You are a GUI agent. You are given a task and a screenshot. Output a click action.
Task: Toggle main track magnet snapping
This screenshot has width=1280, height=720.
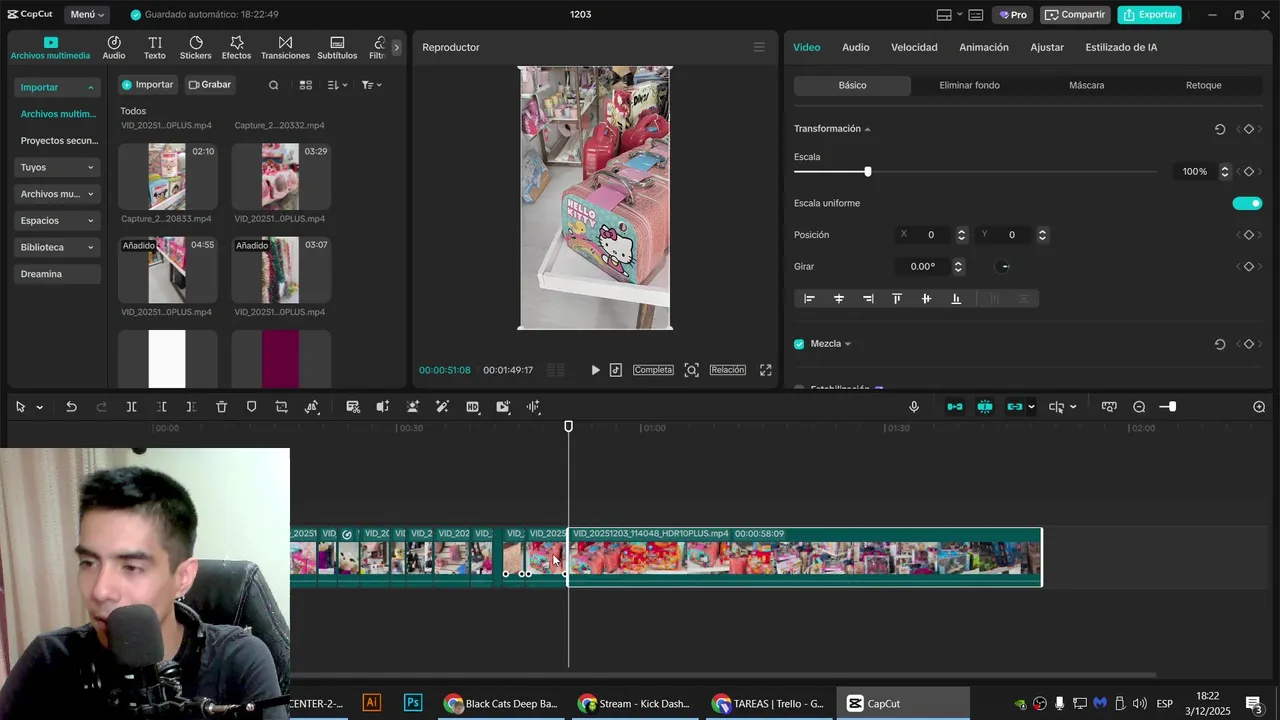(x=955, y=407)
